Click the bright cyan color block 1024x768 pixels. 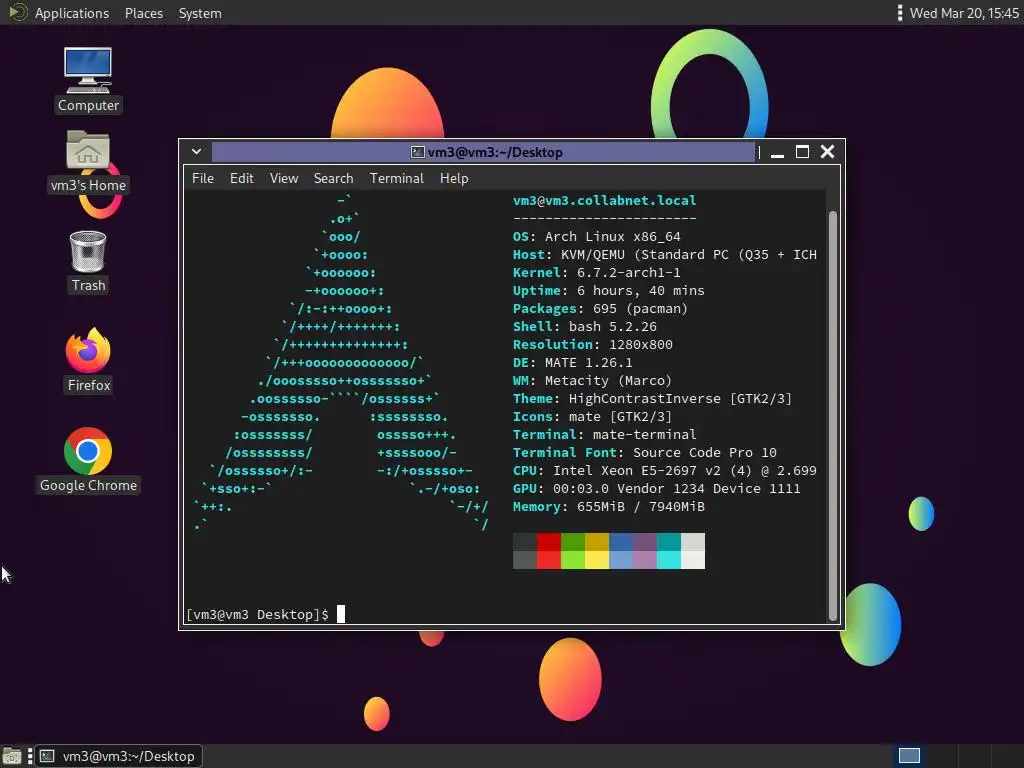(669, 560)
